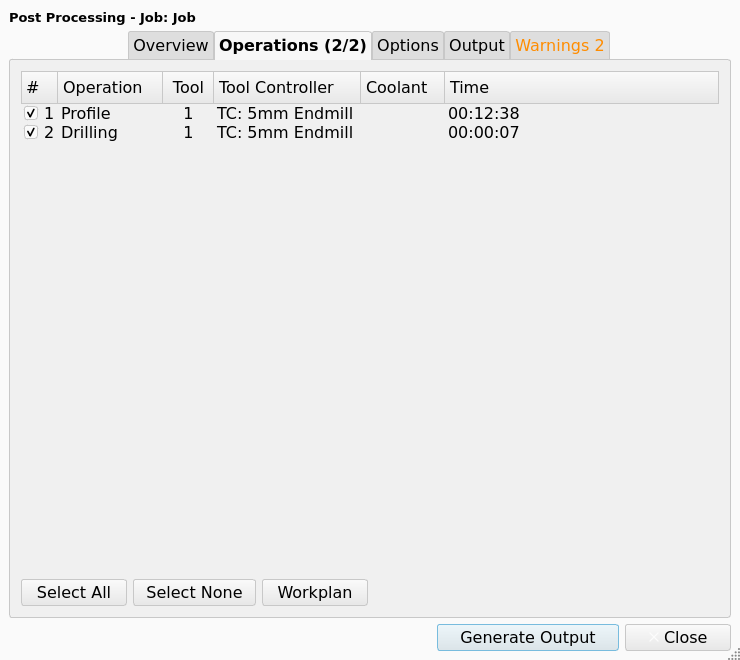Screen dimensions: 740x660
Task: Click the 00:12:38 time value
Action: [484, 113]
